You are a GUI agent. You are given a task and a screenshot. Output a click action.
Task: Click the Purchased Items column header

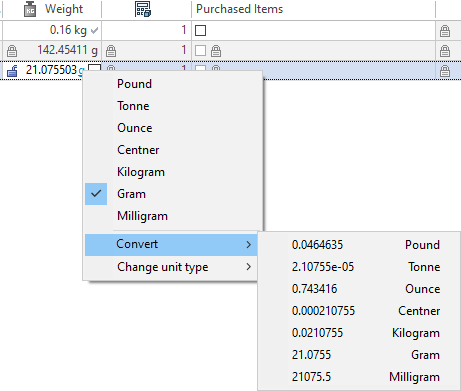point(313,9)
